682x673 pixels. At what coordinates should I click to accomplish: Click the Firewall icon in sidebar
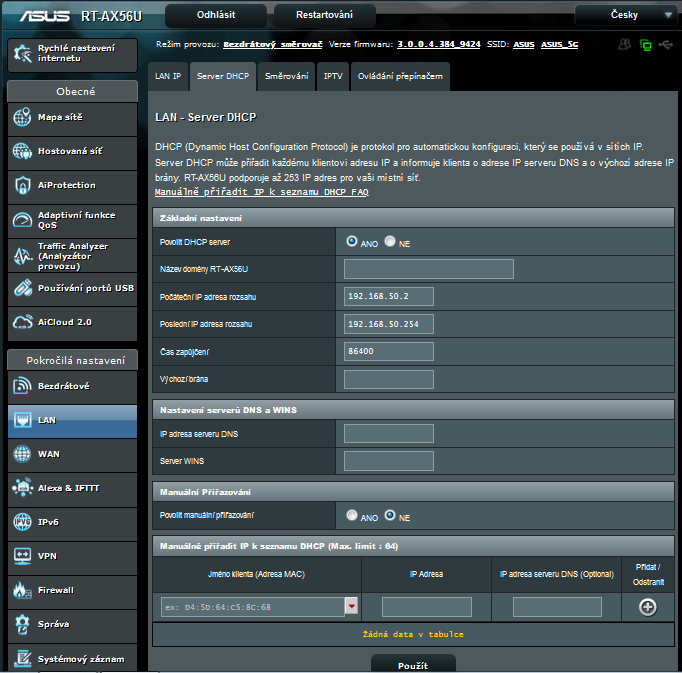[x=22, y=590]
